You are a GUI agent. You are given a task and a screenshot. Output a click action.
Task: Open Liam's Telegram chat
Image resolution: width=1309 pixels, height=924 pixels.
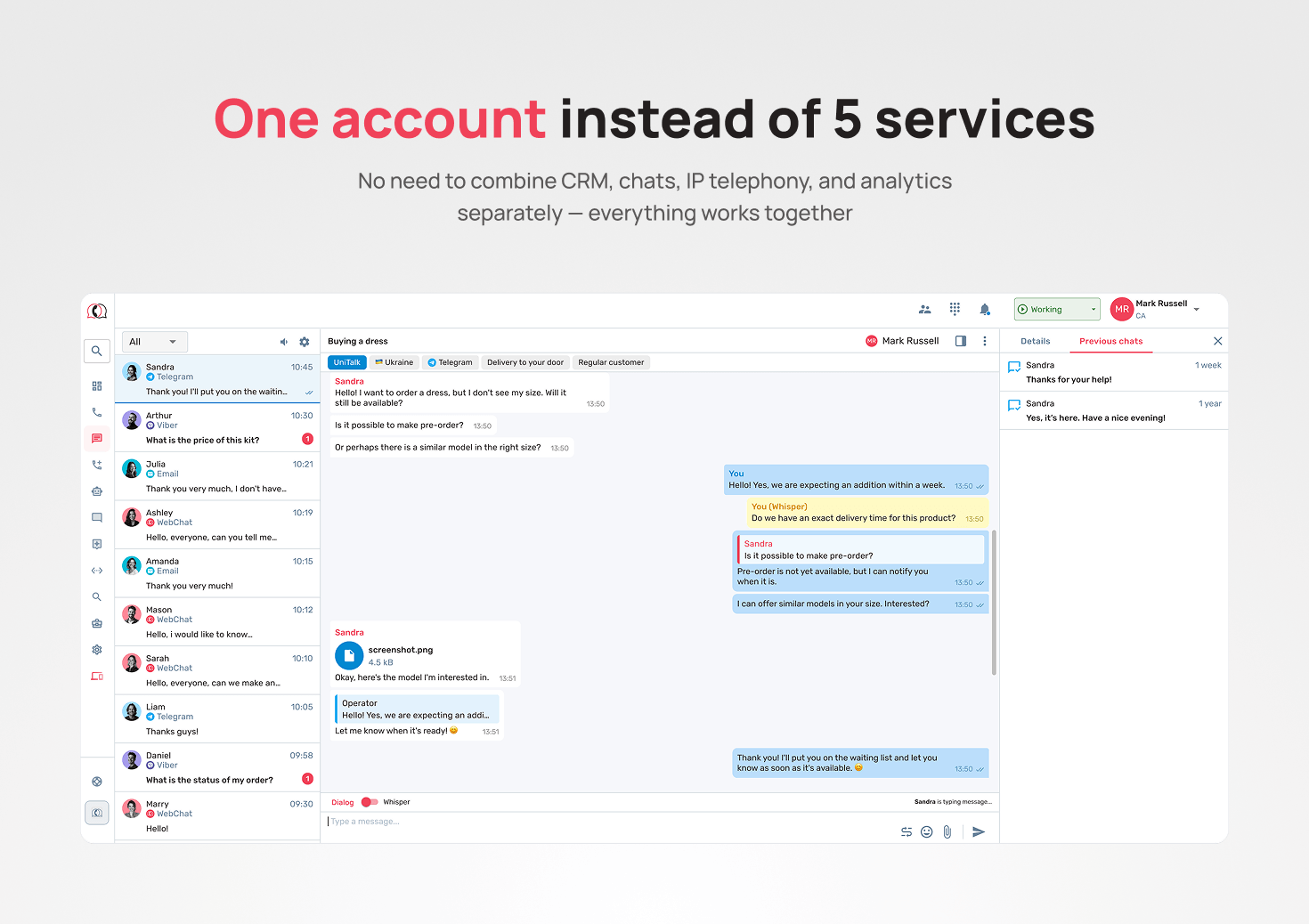coord(217,718)
